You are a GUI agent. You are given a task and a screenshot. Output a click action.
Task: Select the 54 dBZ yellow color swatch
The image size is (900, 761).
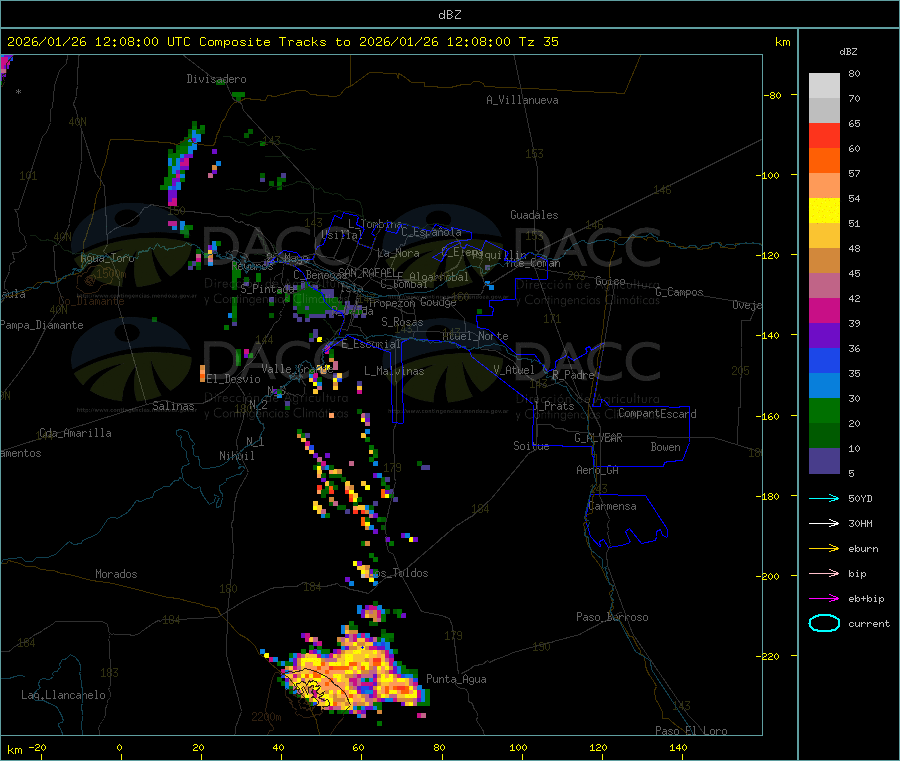[x=824, y=211]
